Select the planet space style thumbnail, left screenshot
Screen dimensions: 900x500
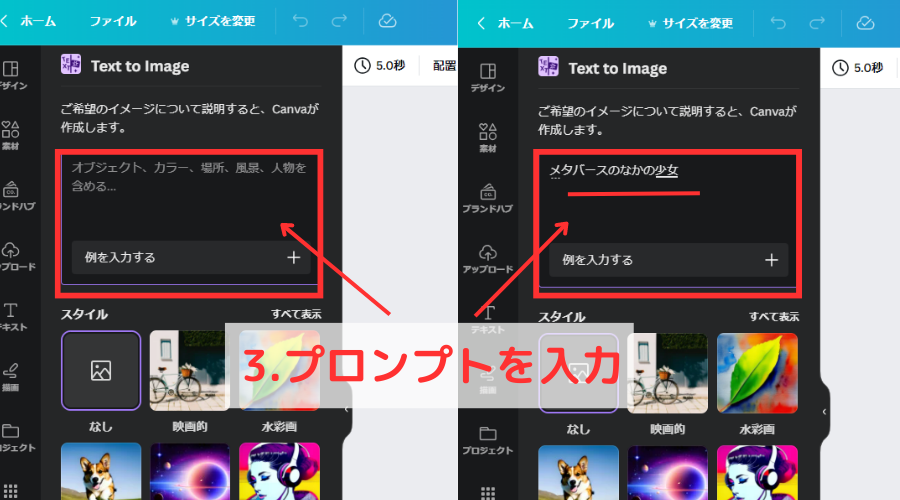click(x=189, y=471)
